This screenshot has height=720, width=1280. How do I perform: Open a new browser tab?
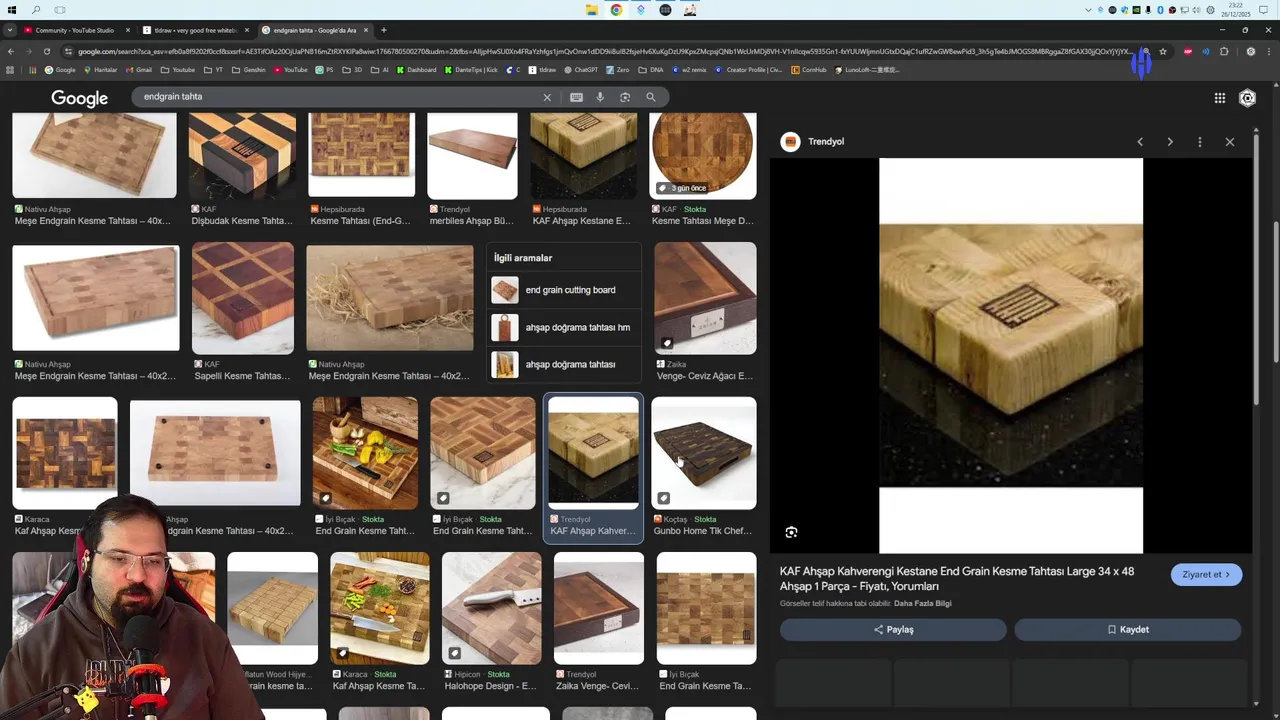(383, 30)
